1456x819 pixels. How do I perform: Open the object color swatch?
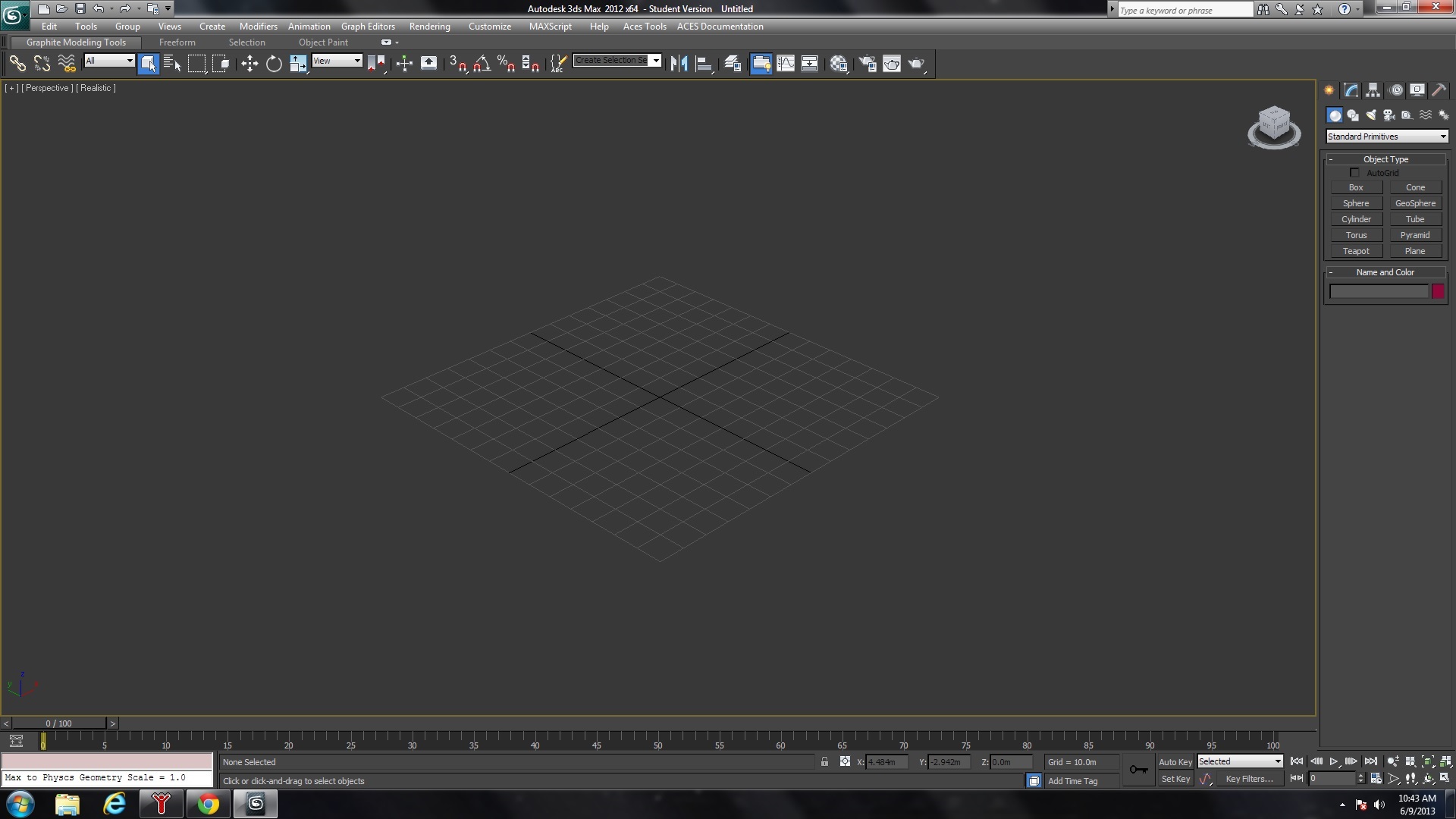(1438, 292)
